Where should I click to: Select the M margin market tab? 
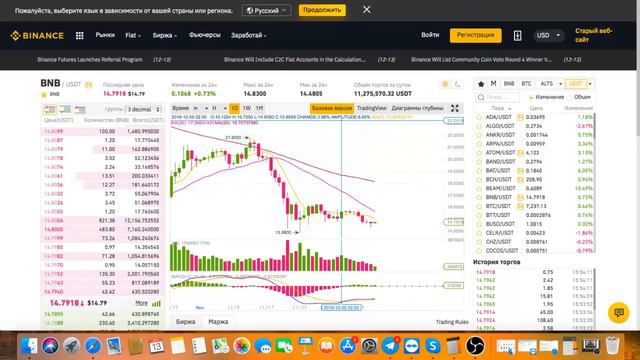493,84
